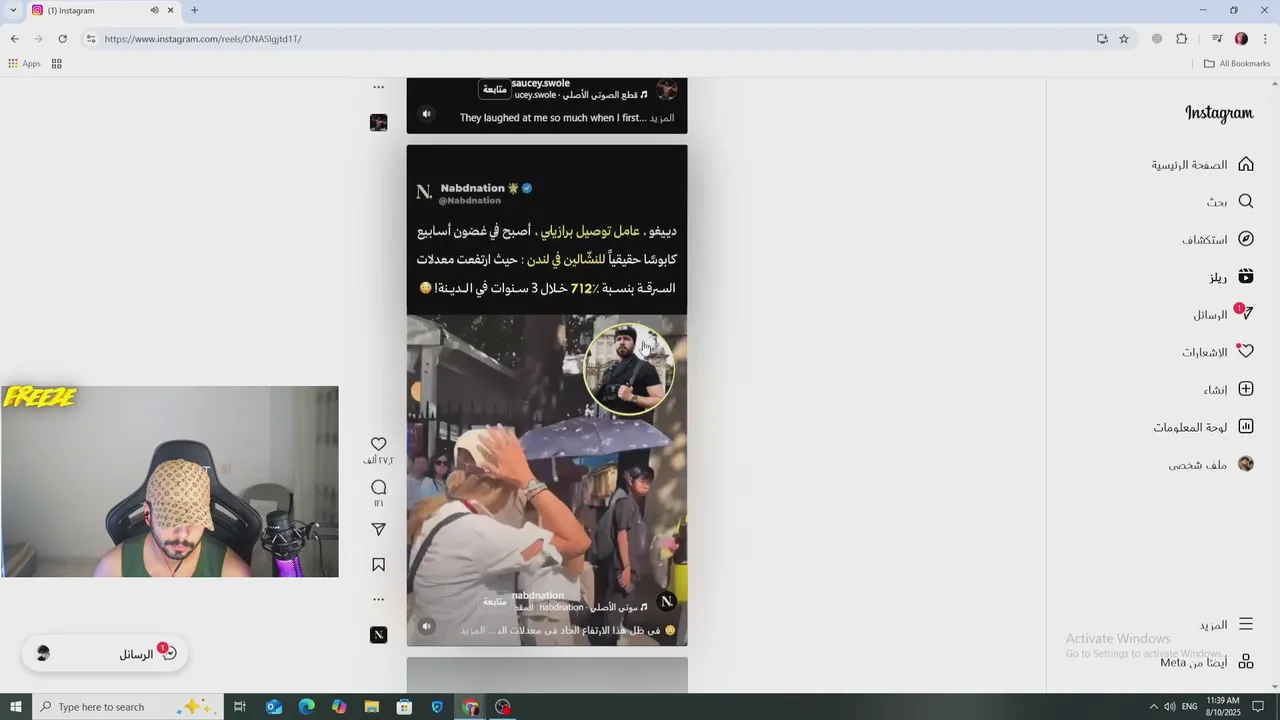
Task: Launch Microsoft Edge from taskbar
Action: (x=307, y=707)
